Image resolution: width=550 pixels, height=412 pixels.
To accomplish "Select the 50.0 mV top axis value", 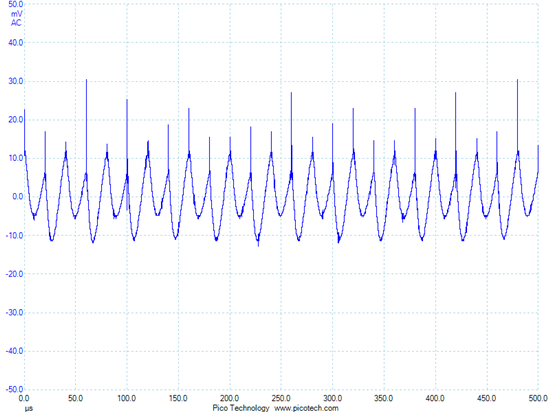I will coord(15,5).
